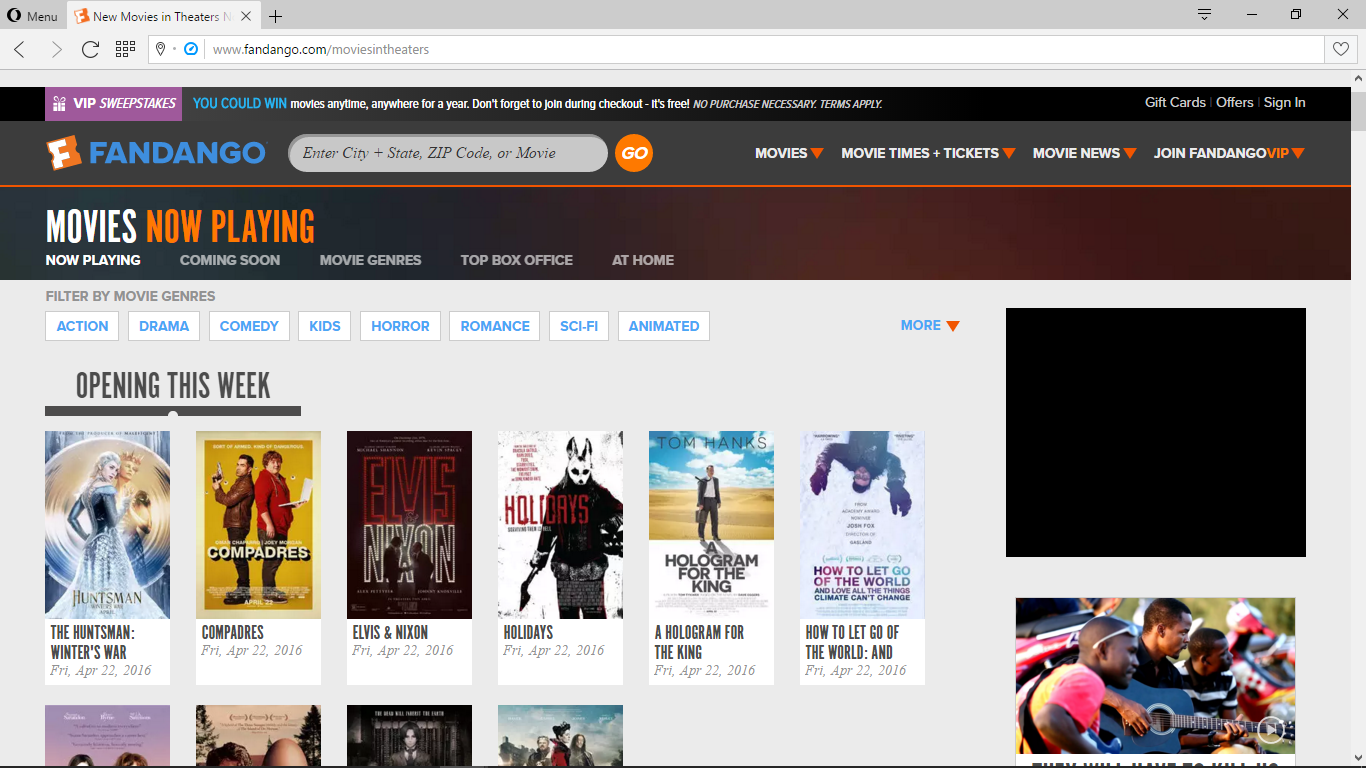
Task: Bookmark page with the heart icon
Action: (x=1340, y=49)
